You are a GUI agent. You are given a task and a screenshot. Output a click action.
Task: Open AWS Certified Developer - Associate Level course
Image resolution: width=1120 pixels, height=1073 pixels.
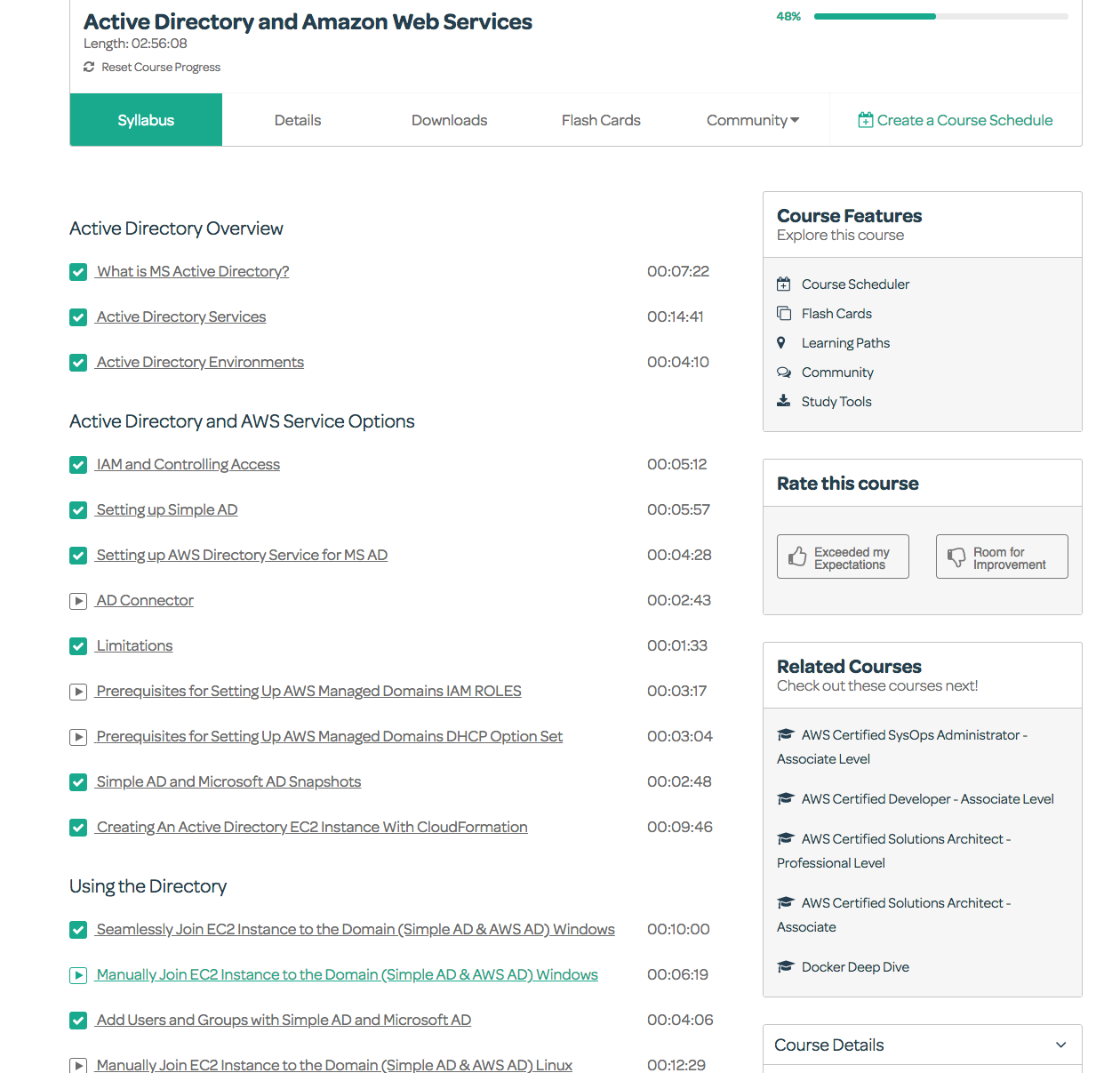[x=928, y=798]
